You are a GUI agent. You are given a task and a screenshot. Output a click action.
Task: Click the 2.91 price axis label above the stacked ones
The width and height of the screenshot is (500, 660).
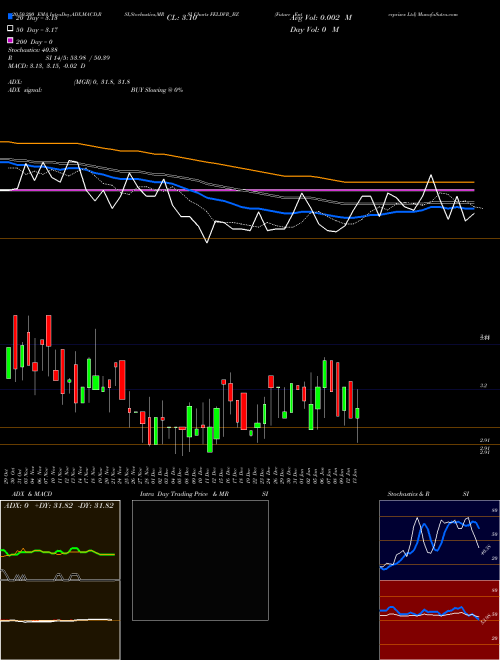click(484, 440)
